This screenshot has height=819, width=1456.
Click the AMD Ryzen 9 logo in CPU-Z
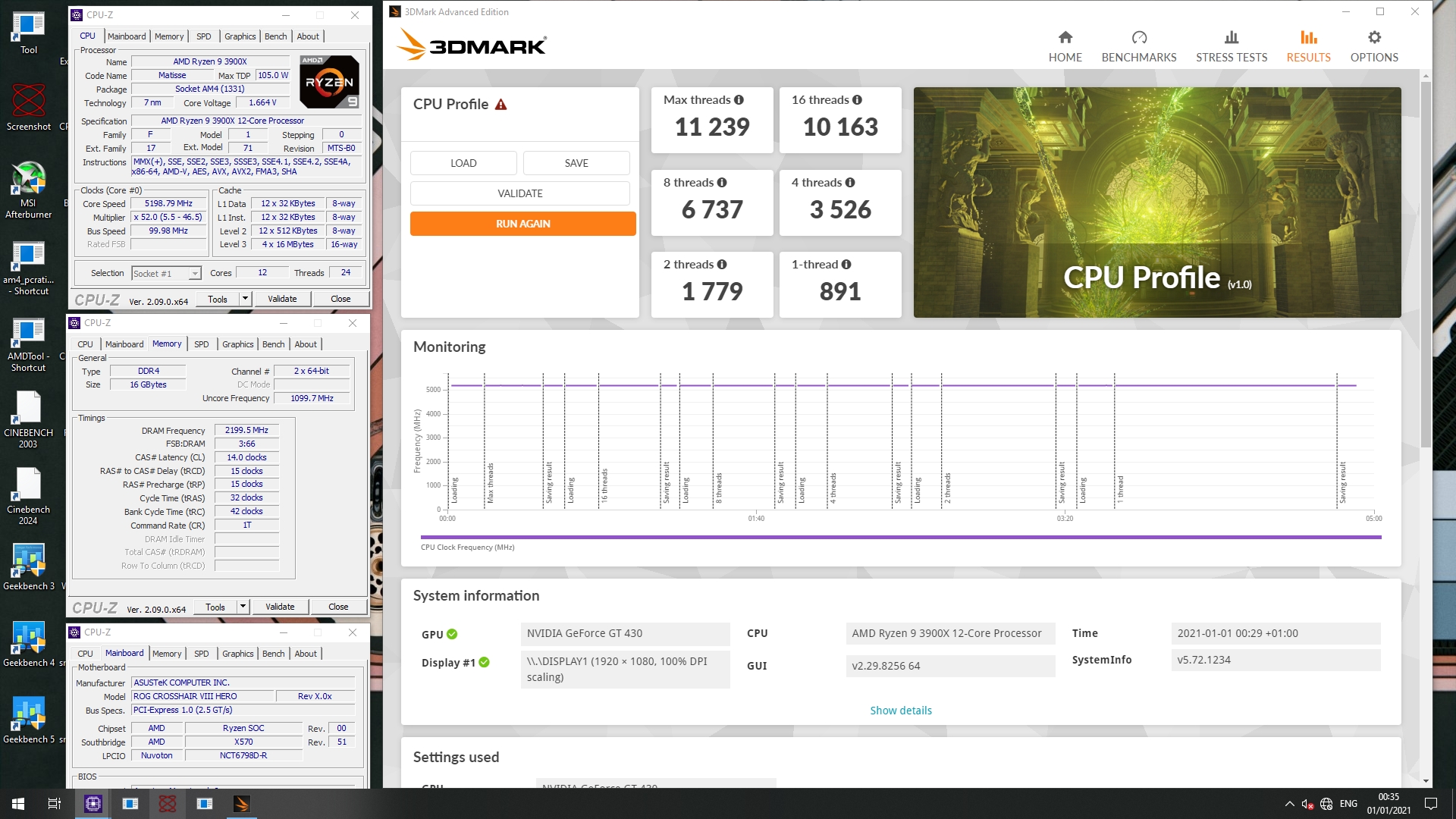[328, 81]
